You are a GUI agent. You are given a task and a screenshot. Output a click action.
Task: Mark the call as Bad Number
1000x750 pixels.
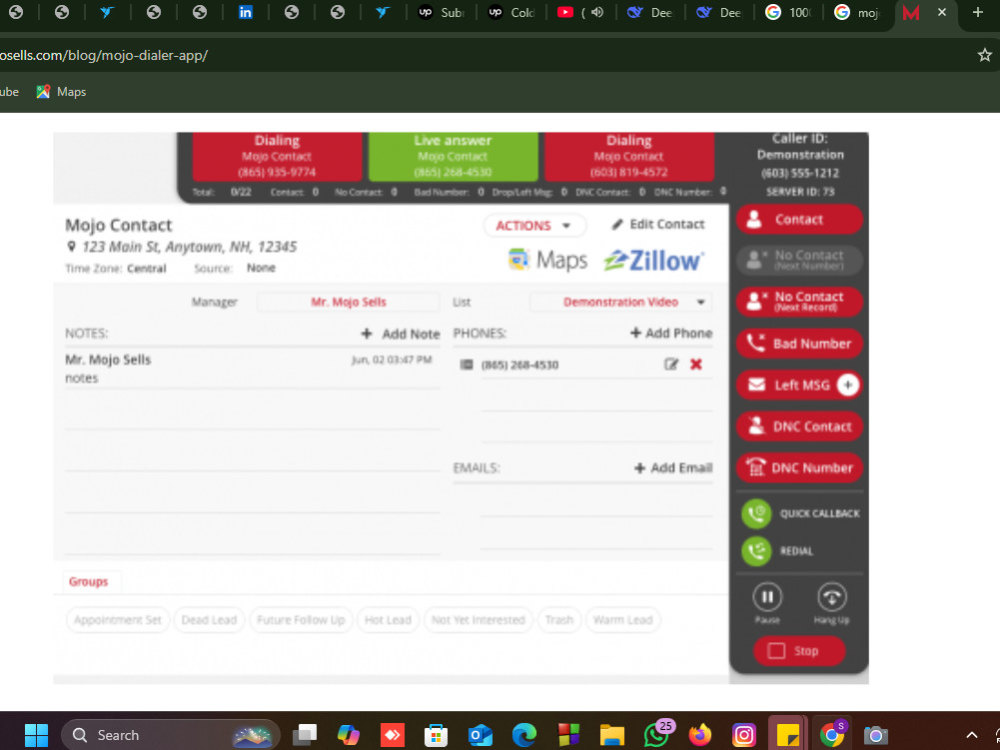click(799, 344)
